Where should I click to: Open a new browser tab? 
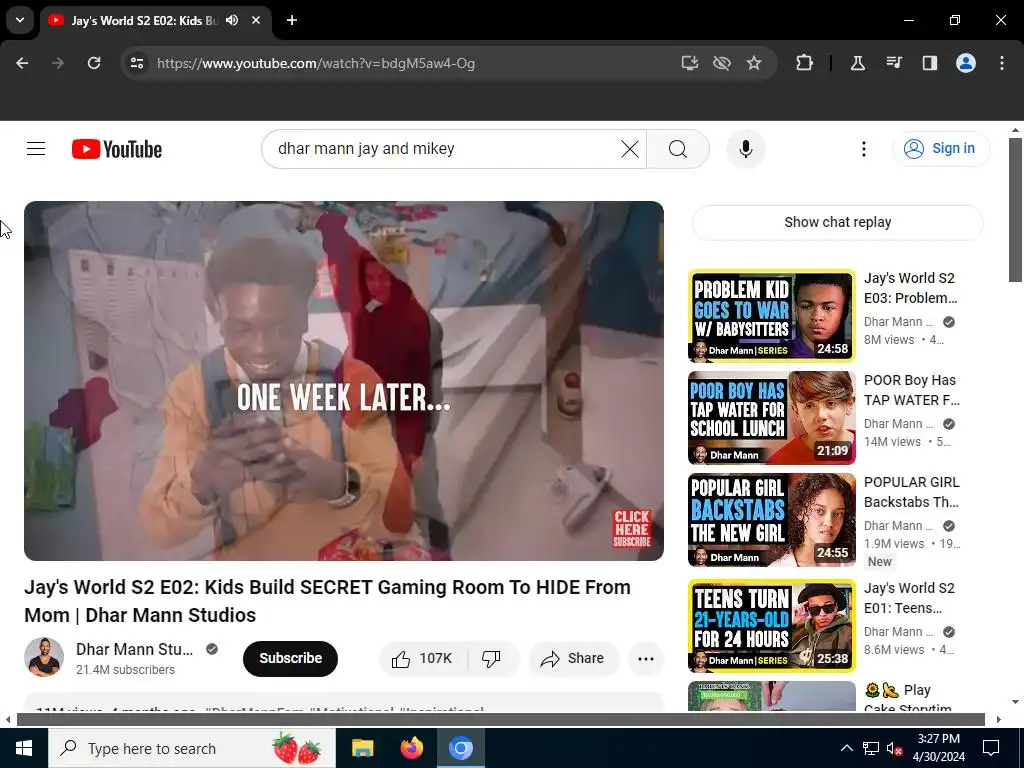(x=292, y=20)
